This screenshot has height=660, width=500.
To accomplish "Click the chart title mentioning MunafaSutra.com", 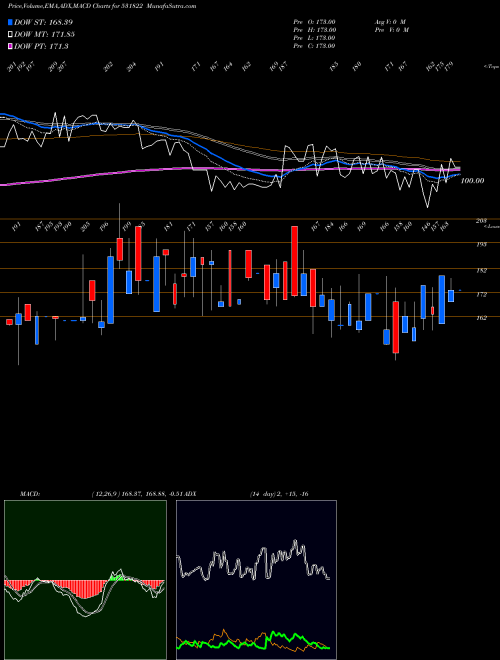I will pyautogui.click(x=102, y=6).
